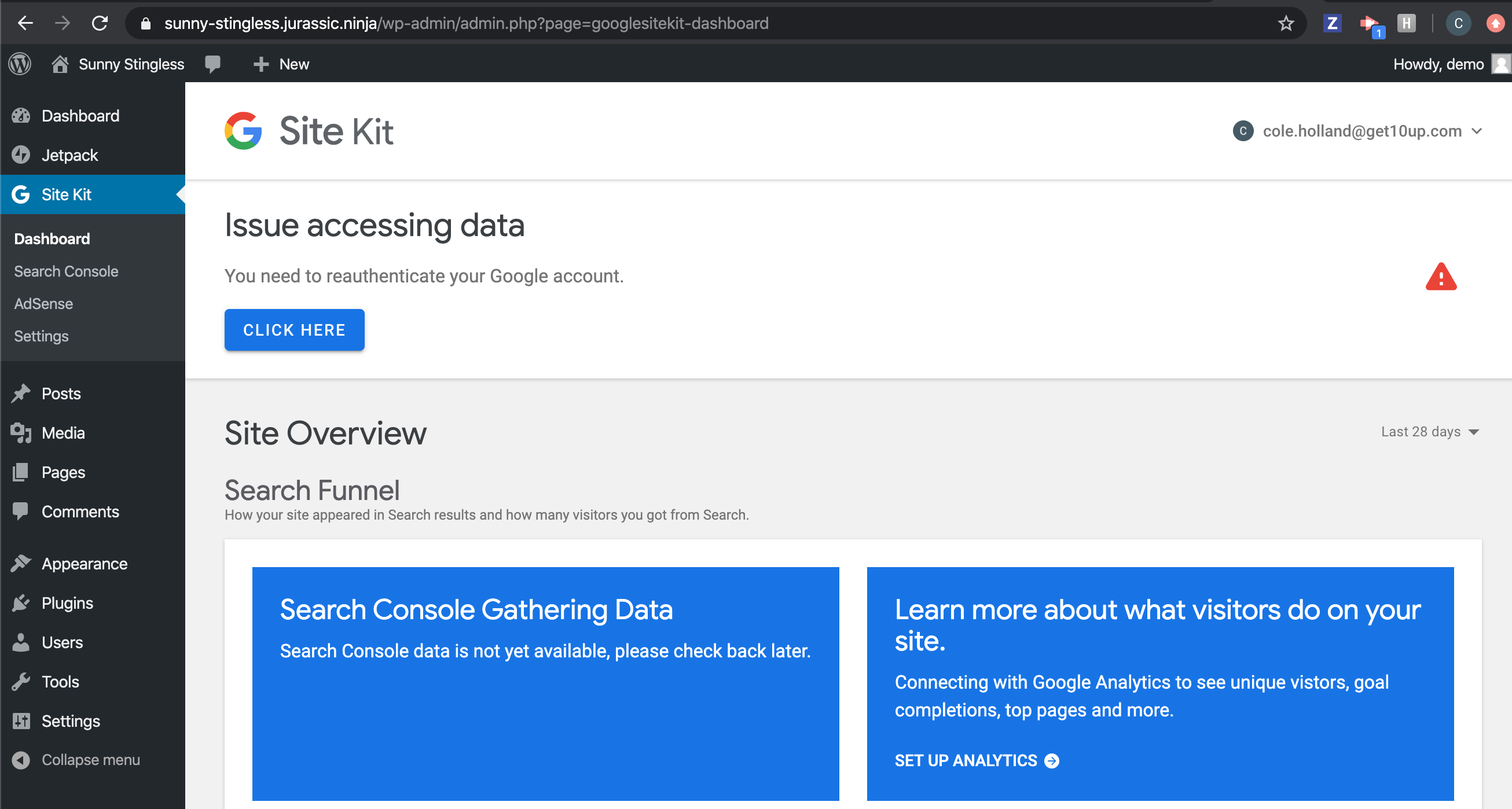Open the Chrome profile avatar C
1512x809 pixels.
1459,24
